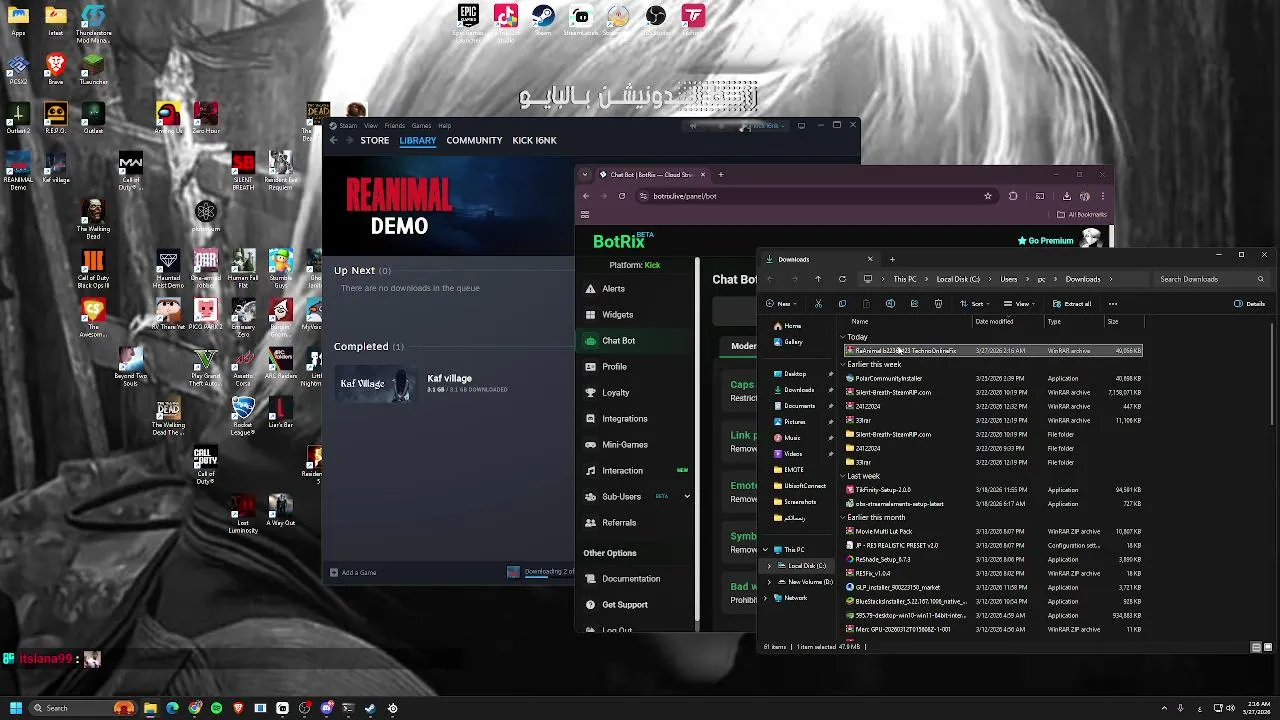
Task: Go back in the Steam window
Action: 334,140
